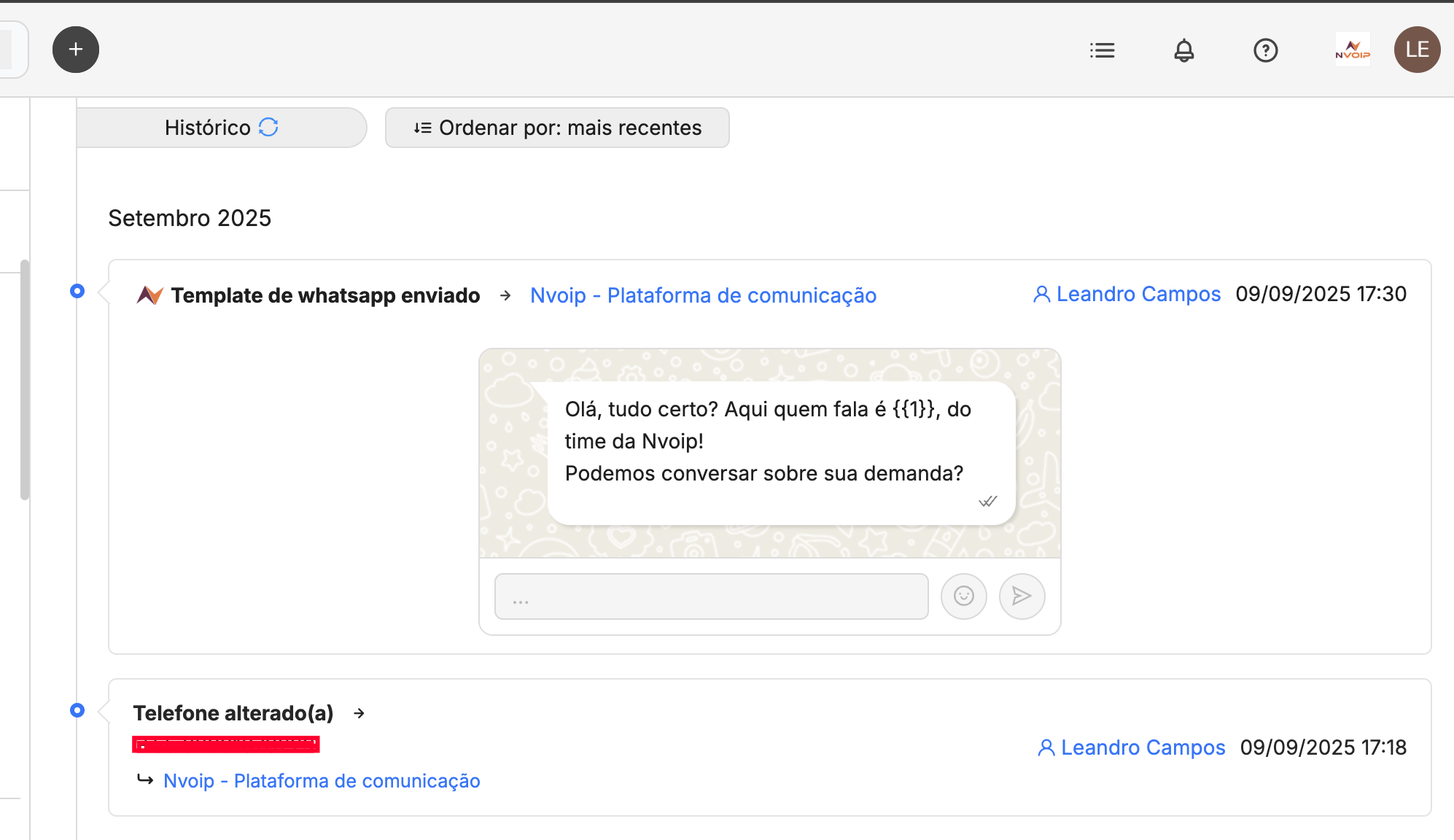Click the send message arrow icon

click(1022, 596)
